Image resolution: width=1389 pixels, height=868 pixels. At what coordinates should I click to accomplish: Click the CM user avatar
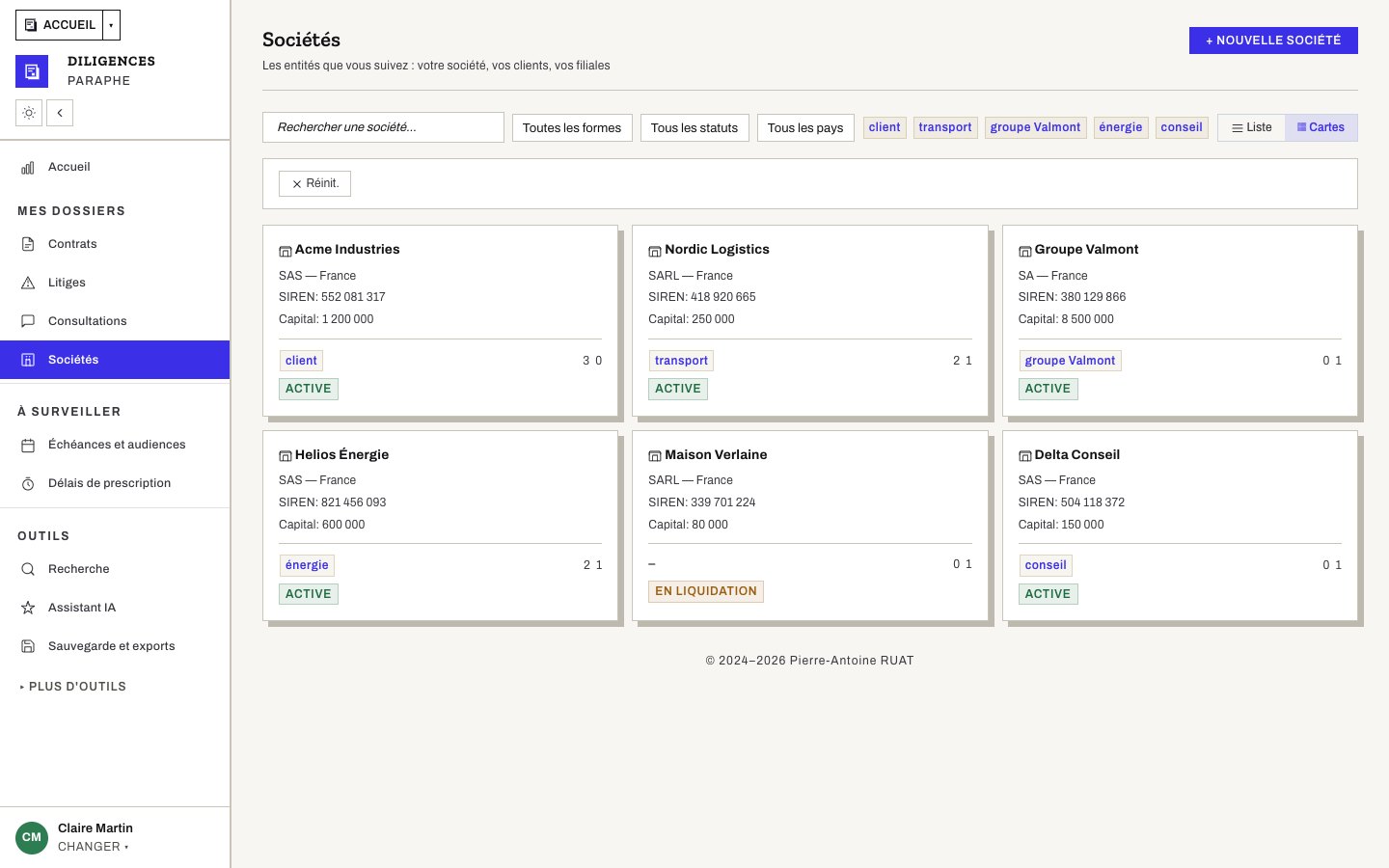tap(32, 837)
